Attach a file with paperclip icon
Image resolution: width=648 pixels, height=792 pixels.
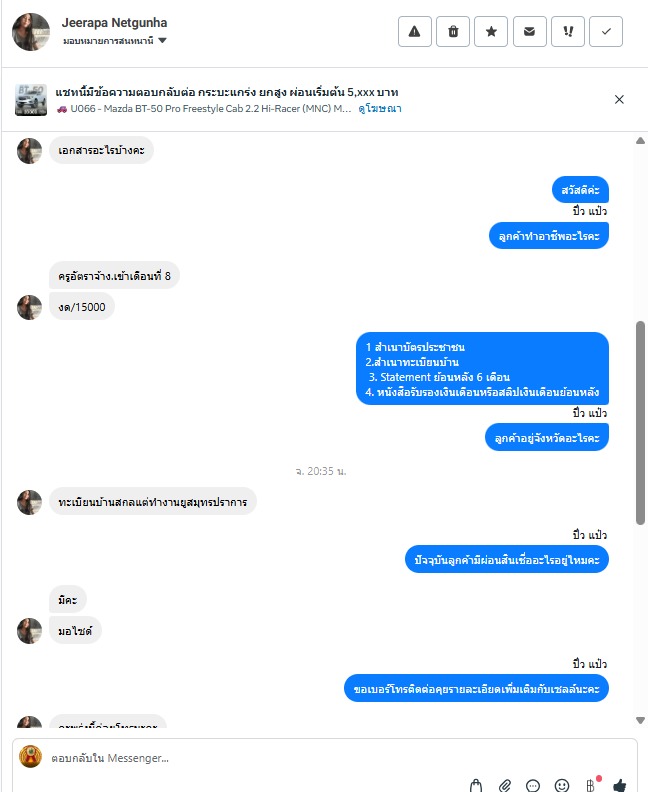tap(505, 785)
